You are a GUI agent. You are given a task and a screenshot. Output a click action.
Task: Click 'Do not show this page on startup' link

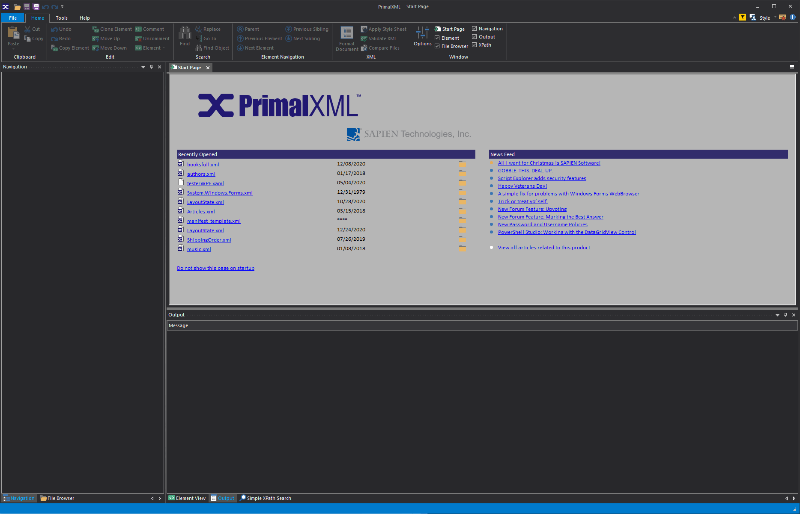click(x=215, y=268)
